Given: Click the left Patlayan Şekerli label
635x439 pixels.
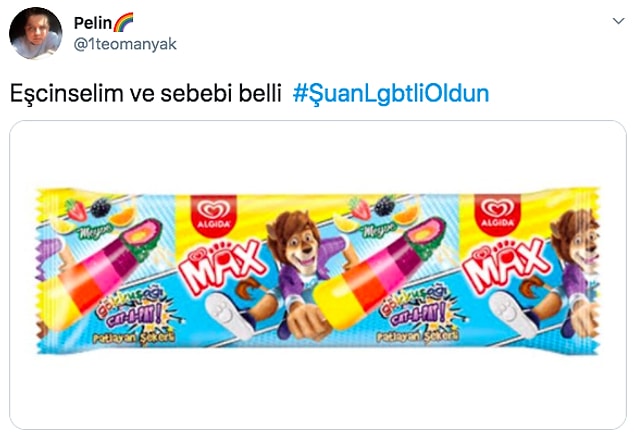Looking at the screenshot, I should tap(134, 338).
